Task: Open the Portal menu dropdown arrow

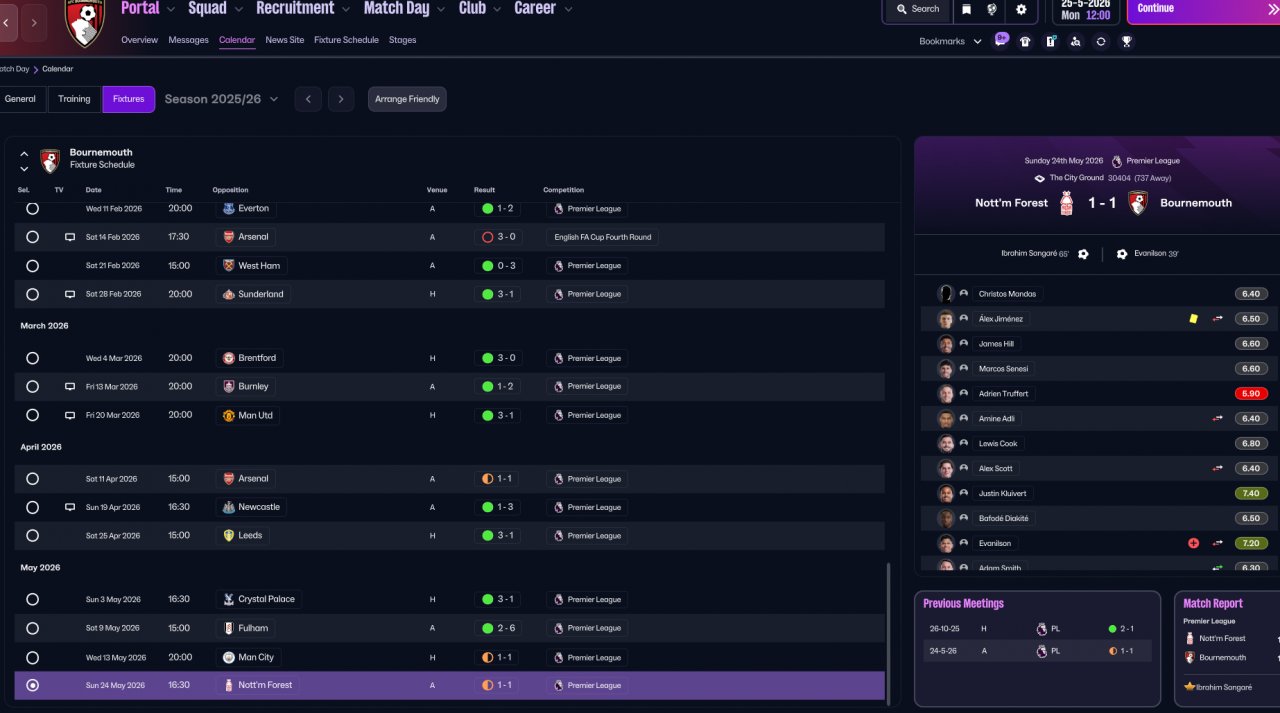Action: tap(170, 9)
